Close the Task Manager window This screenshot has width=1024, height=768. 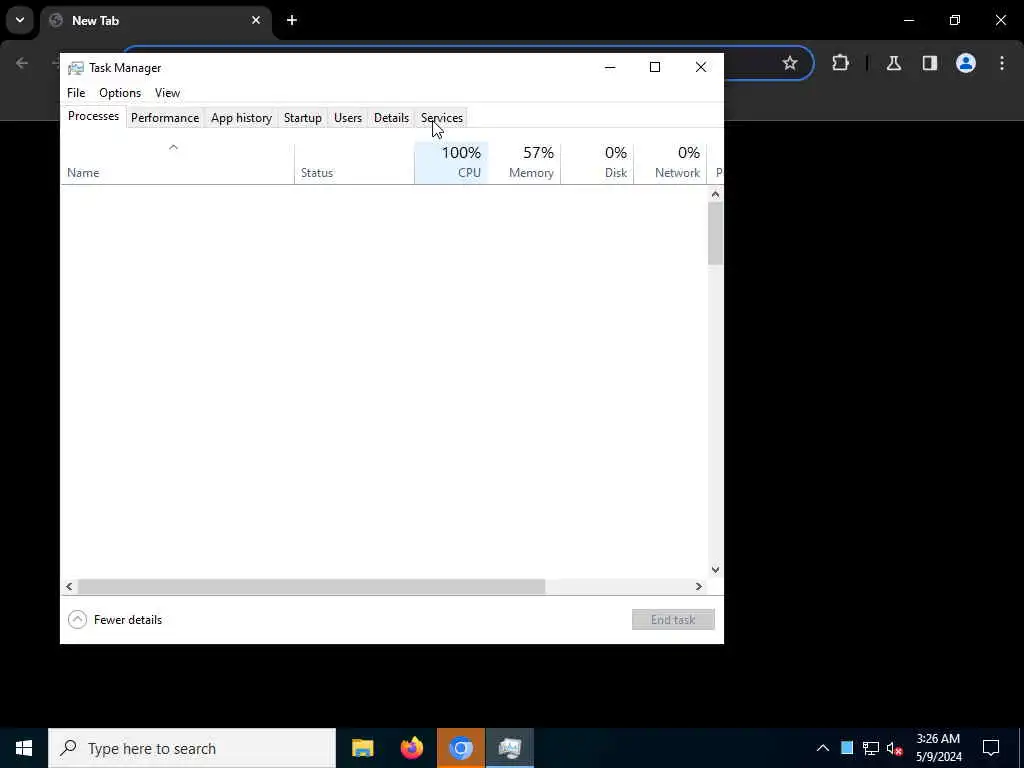(701, 67)
